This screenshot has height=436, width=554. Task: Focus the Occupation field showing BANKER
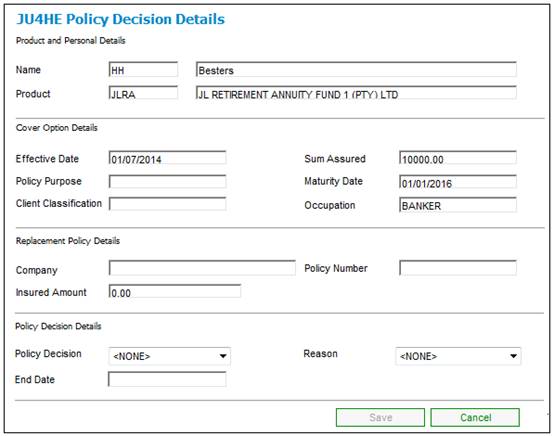click(458, 205)
